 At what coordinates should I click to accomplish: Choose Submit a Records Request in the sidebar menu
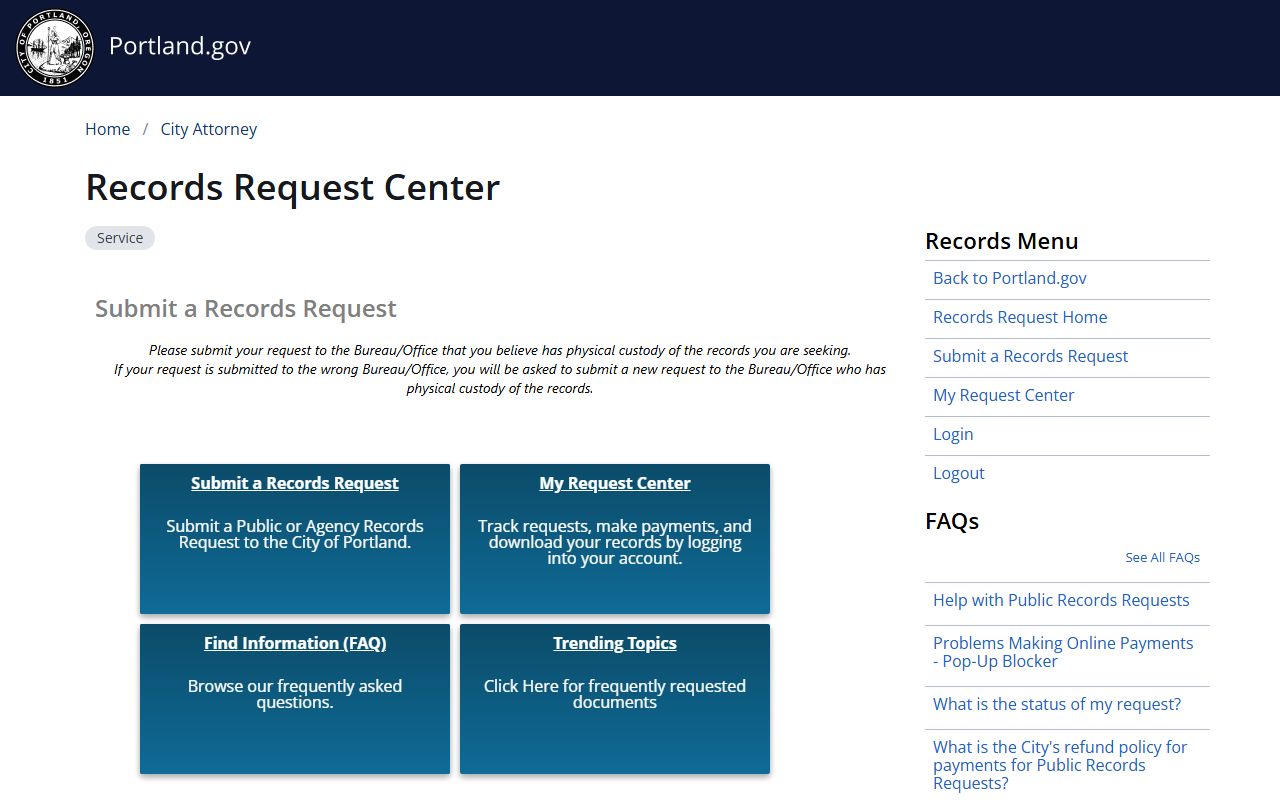click(x=1030, y=356)
